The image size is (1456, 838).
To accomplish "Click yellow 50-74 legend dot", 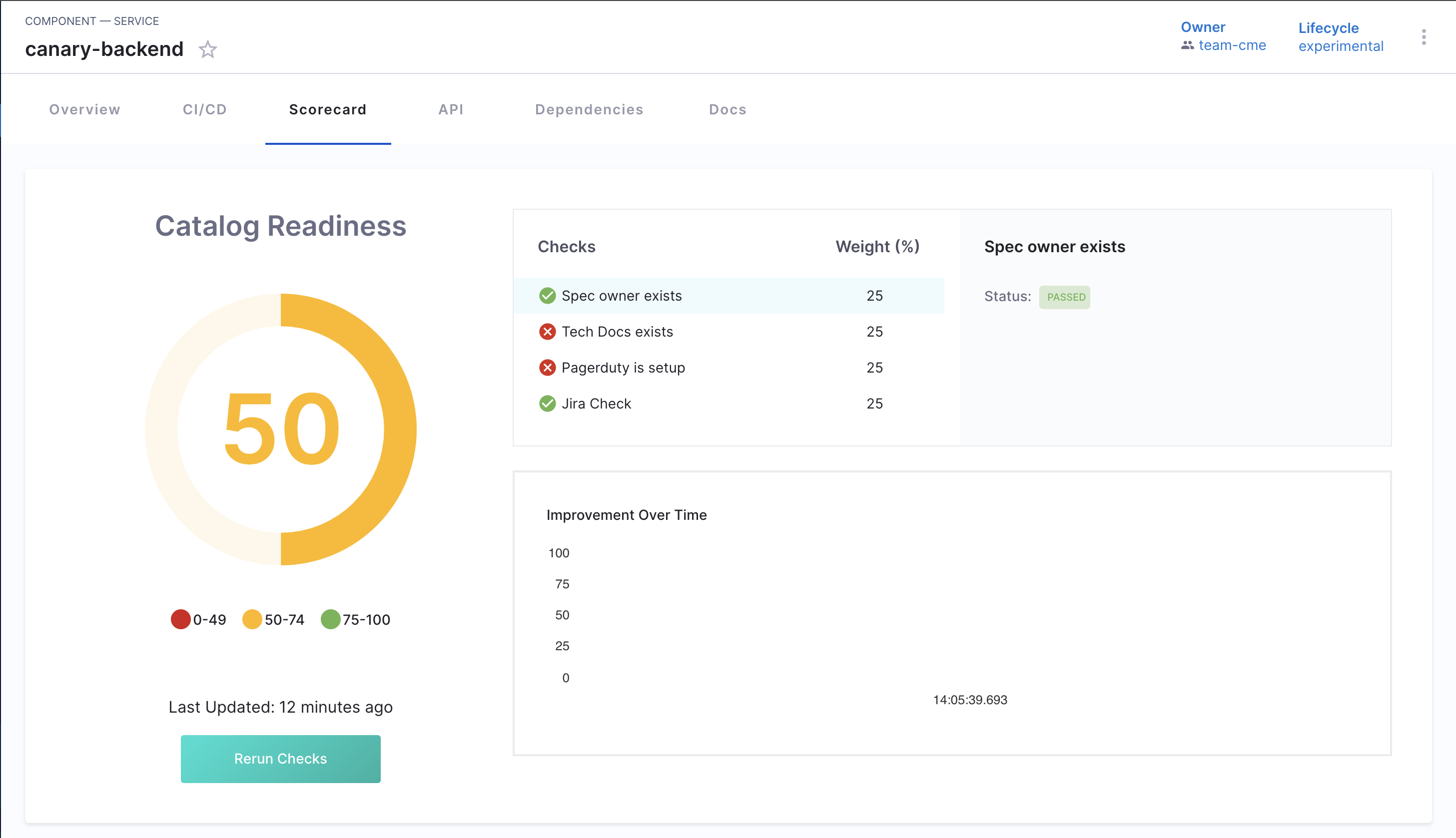I will point(252,619).
